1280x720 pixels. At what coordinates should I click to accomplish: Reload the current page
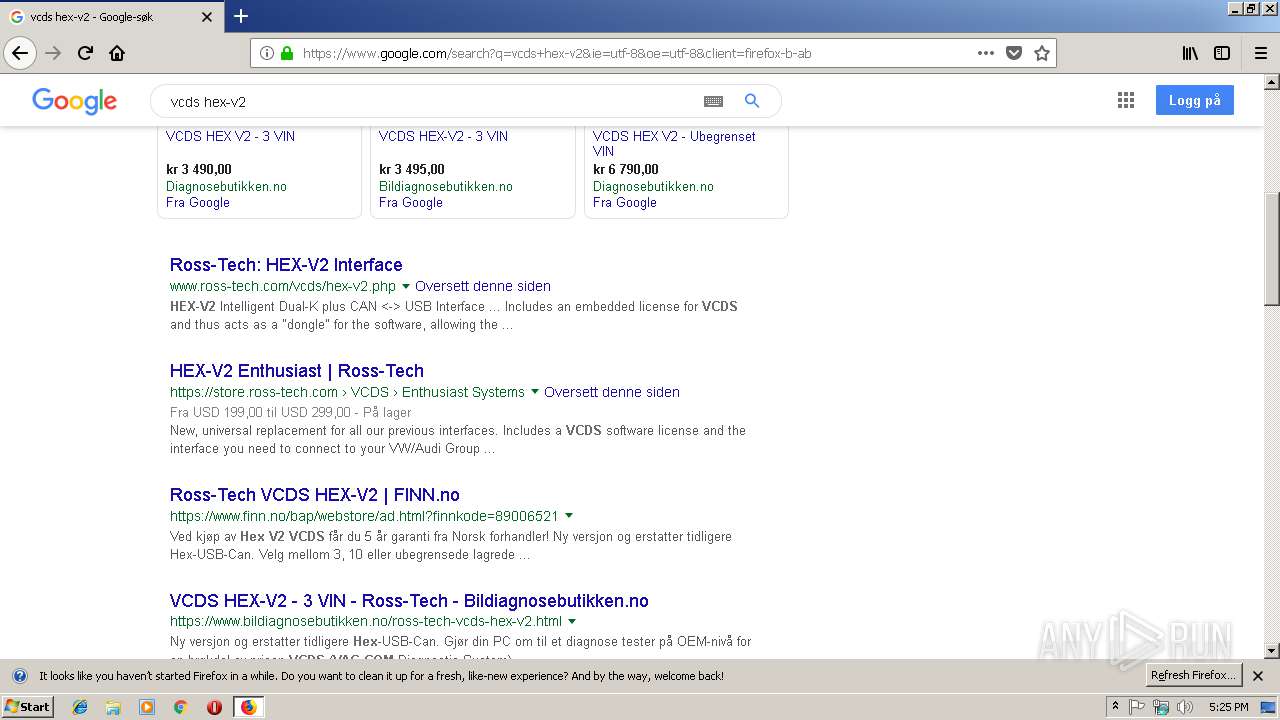click(x=85, y=53)
